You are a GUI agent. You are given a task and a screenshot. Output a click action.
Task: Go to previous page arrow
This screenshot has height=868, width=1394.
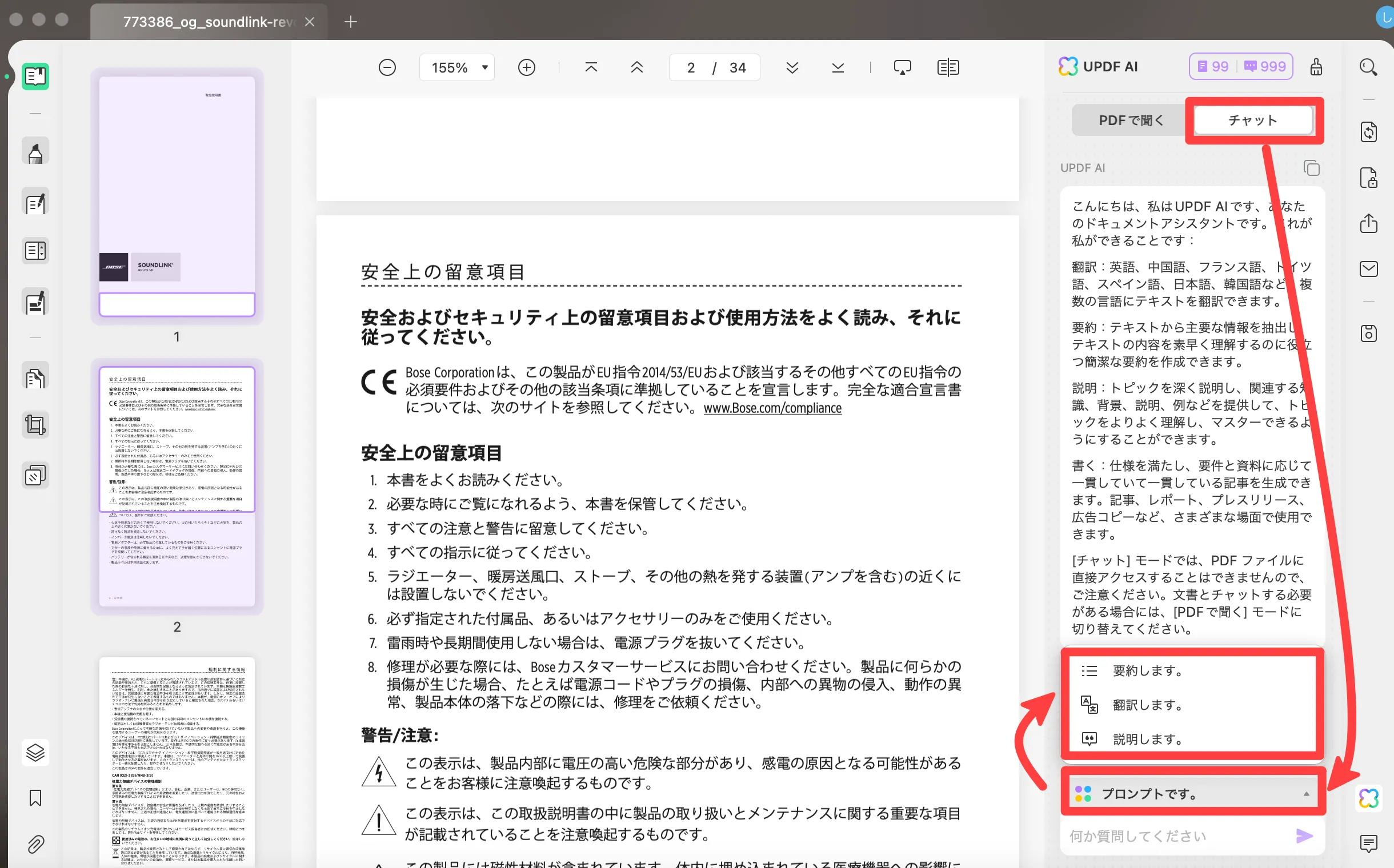[x=636, y=68]
